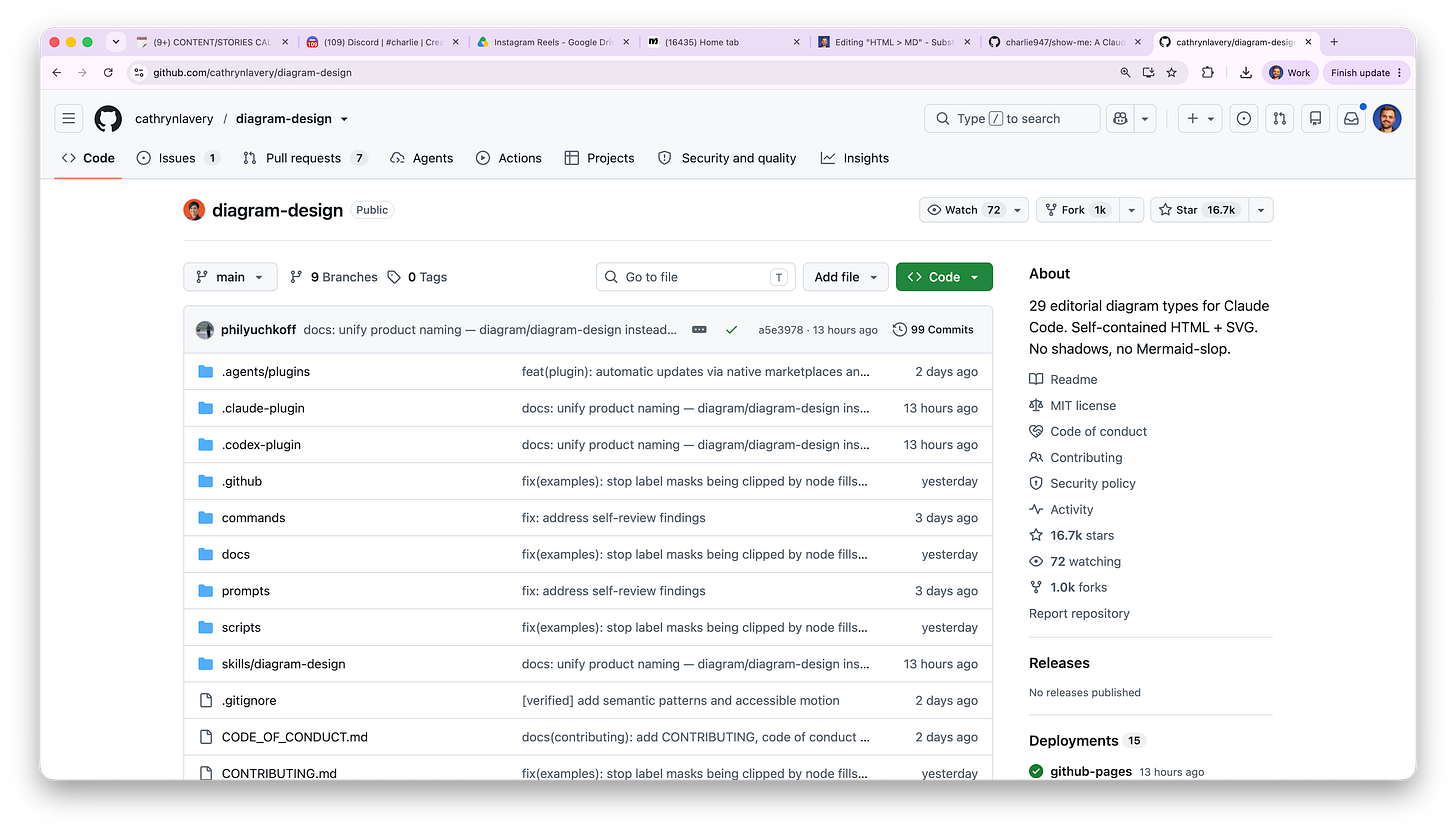Open the pull requests icon in GitHub header
This screenshot has height=833, width=1456.
pyautogui.click(x=1279, y=118)
